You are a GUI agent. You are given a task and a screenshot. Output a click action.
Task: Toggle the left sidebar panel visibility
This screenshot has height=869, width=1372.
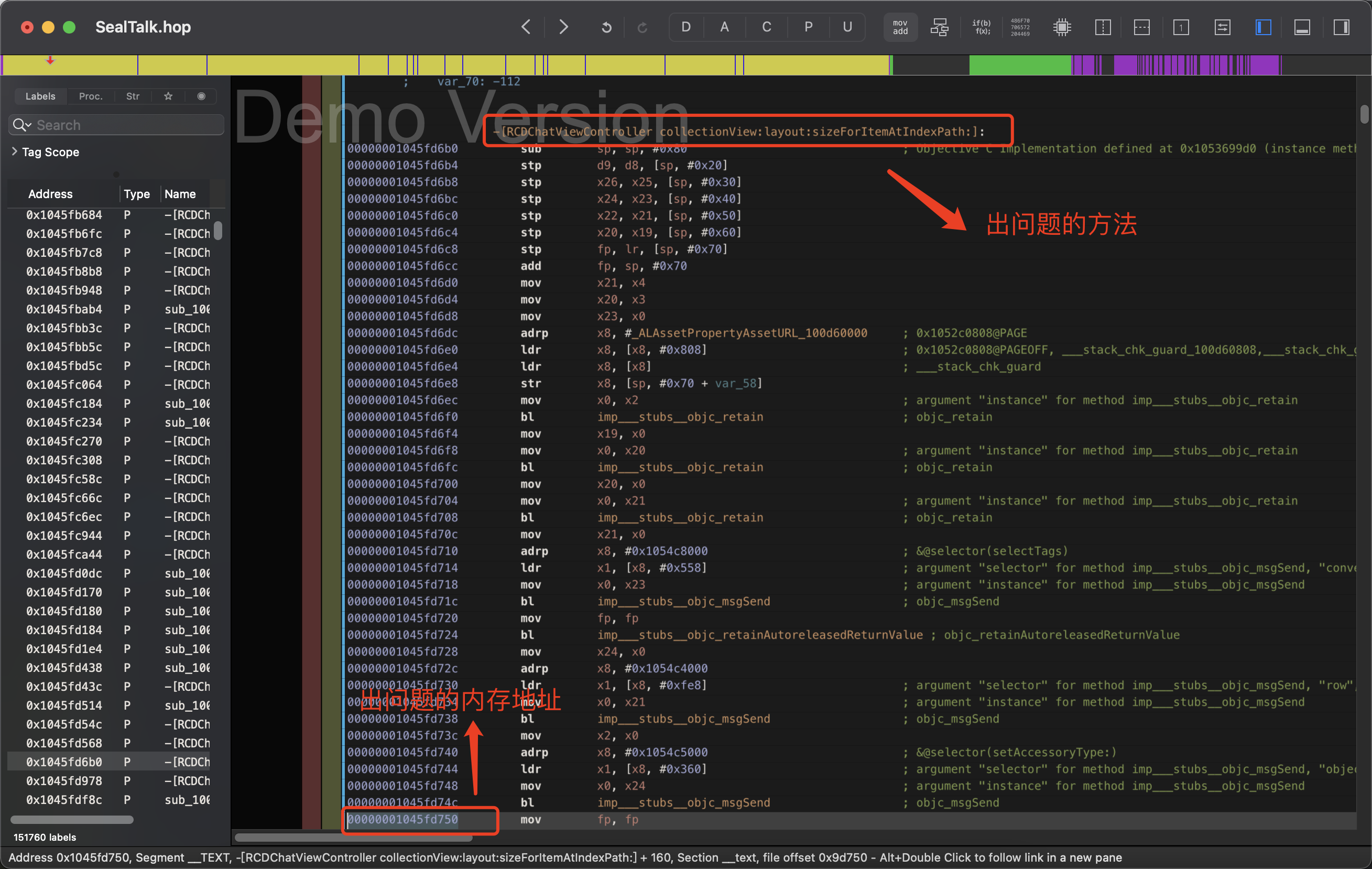pyautogui.click(x=1263, y=27)
